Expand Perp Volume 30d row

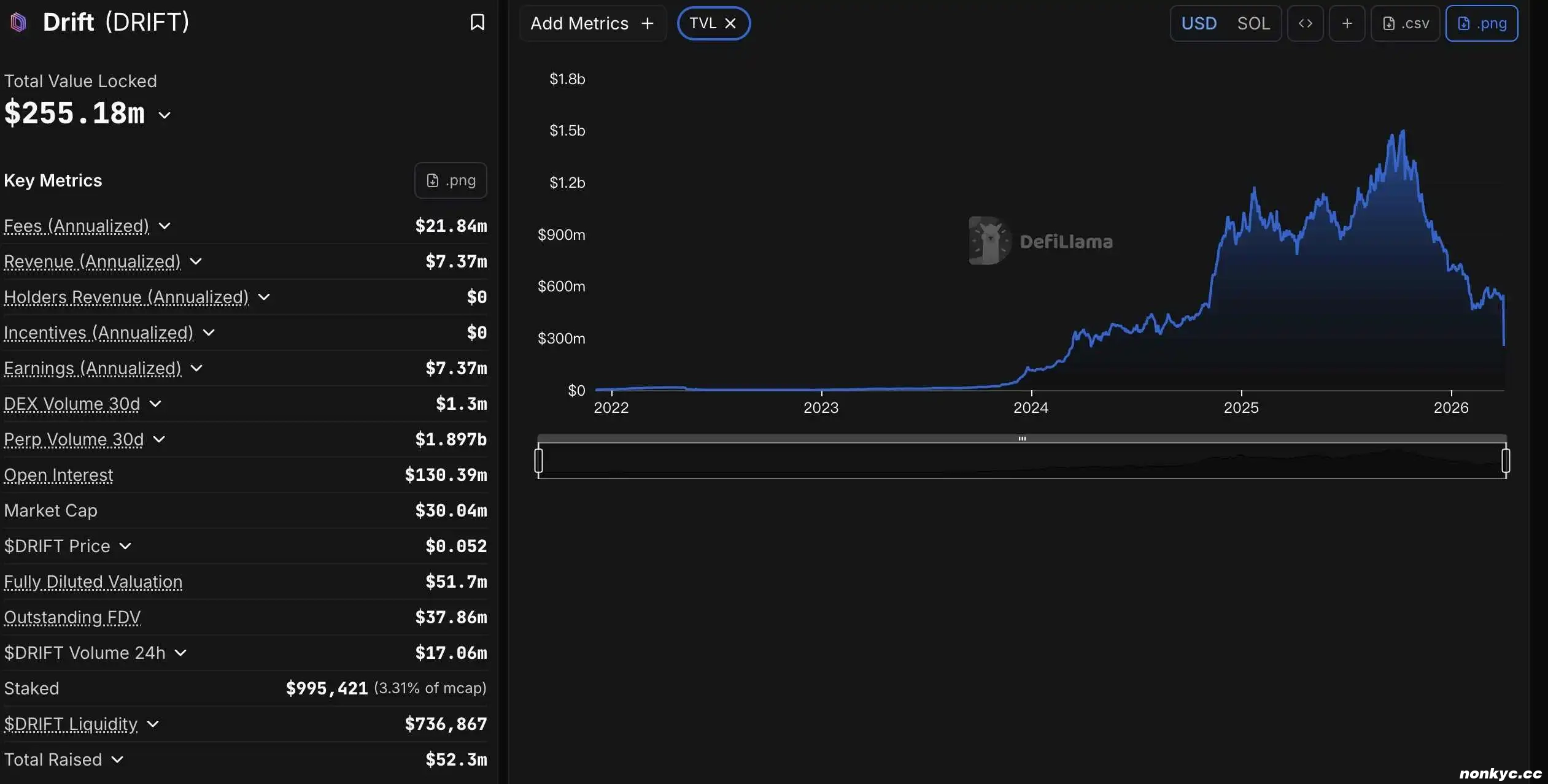click(x=159, y=439)
